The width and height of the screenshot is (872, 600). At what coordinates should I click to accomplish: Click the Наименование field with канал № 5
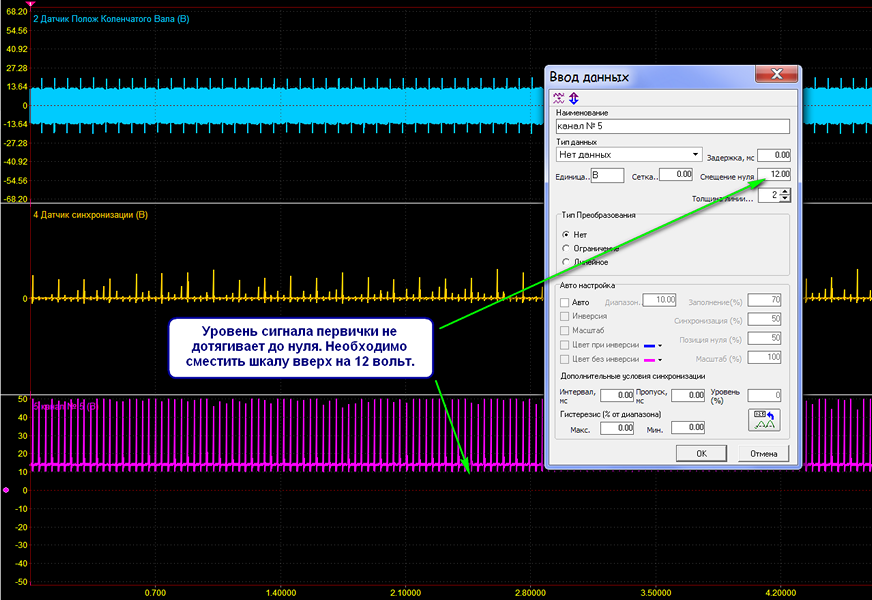click(x=672, y=126)
